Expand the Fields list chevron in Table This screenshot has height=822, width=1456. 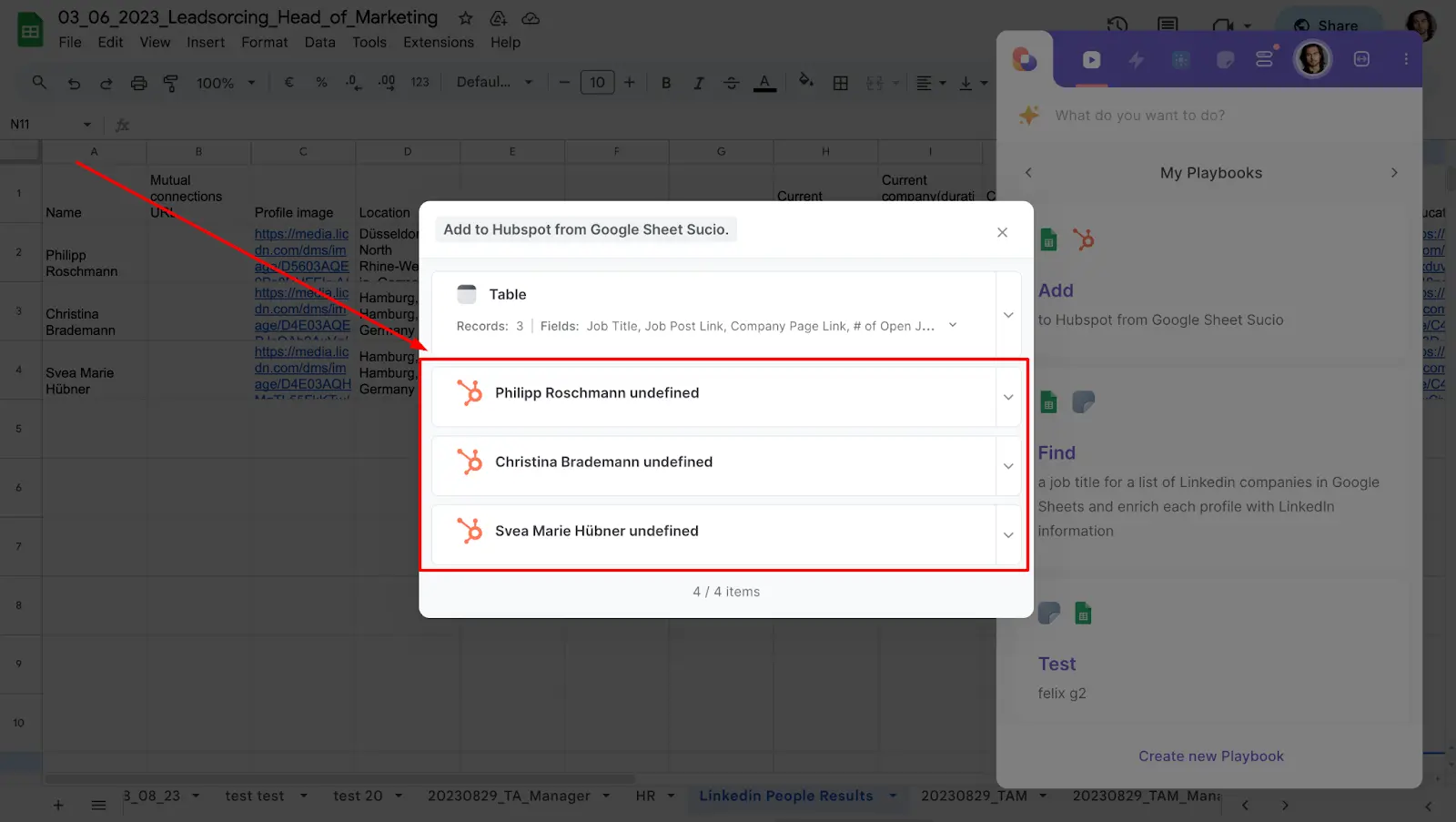pyautogui.click(x=953, y=325)
